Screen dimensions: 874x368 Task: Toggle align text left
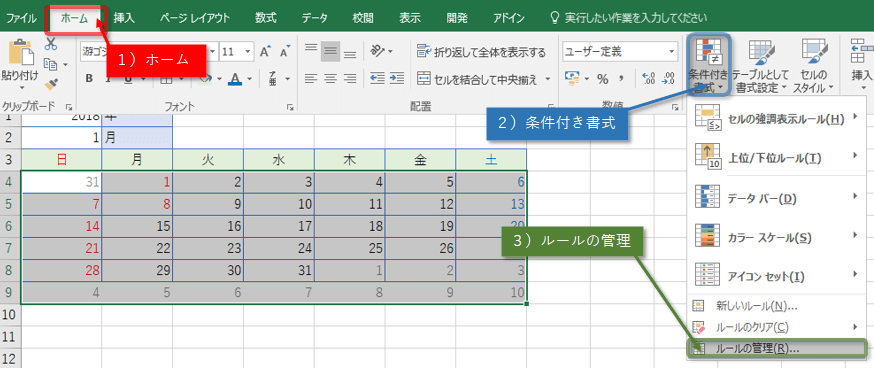click(x=312, y=78)
